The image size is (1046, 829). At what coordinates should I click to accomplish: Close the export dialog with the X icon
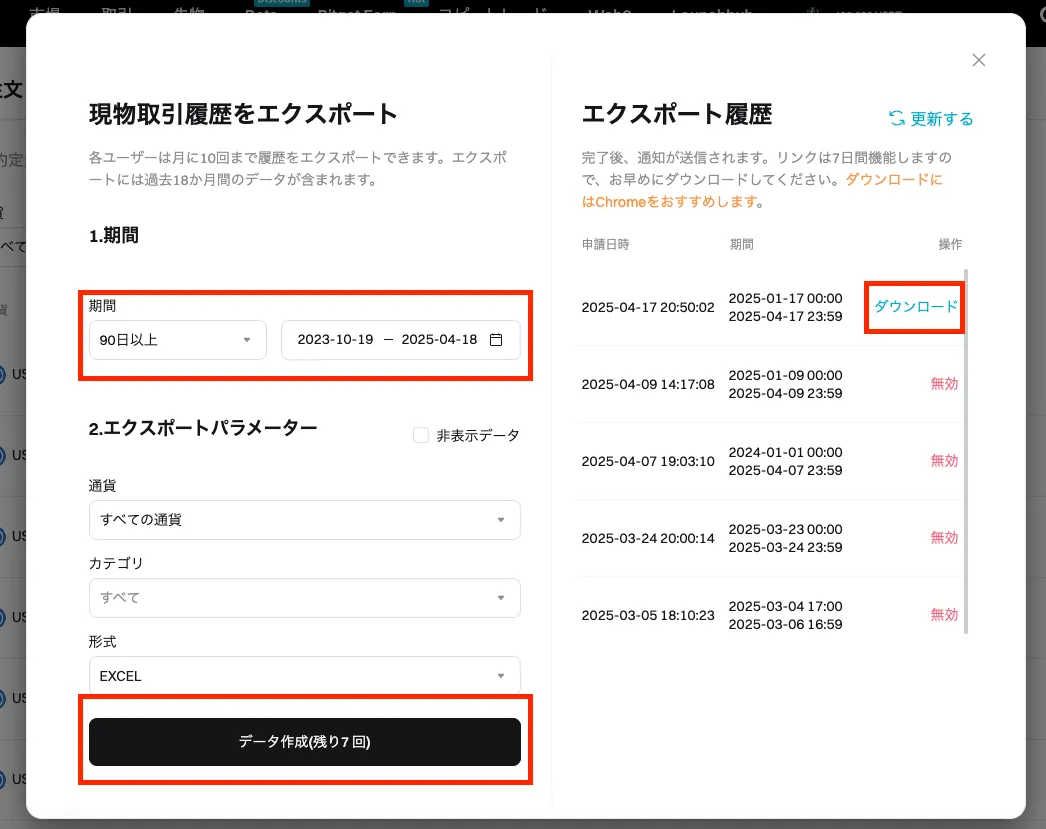pos(979,60)
